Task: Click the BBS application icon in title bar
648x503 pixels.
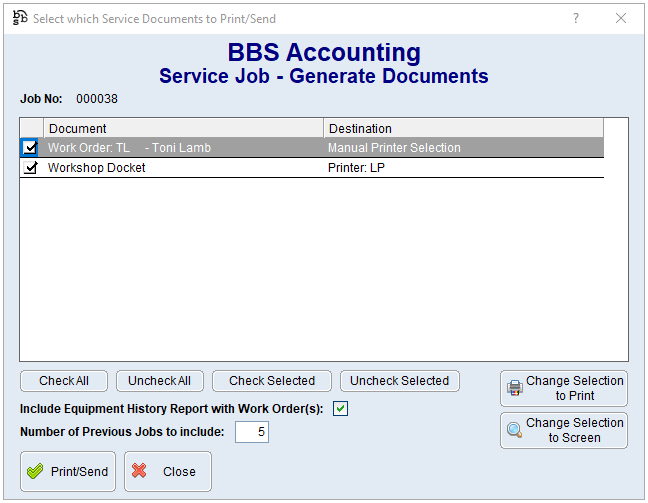Action: 19,18
